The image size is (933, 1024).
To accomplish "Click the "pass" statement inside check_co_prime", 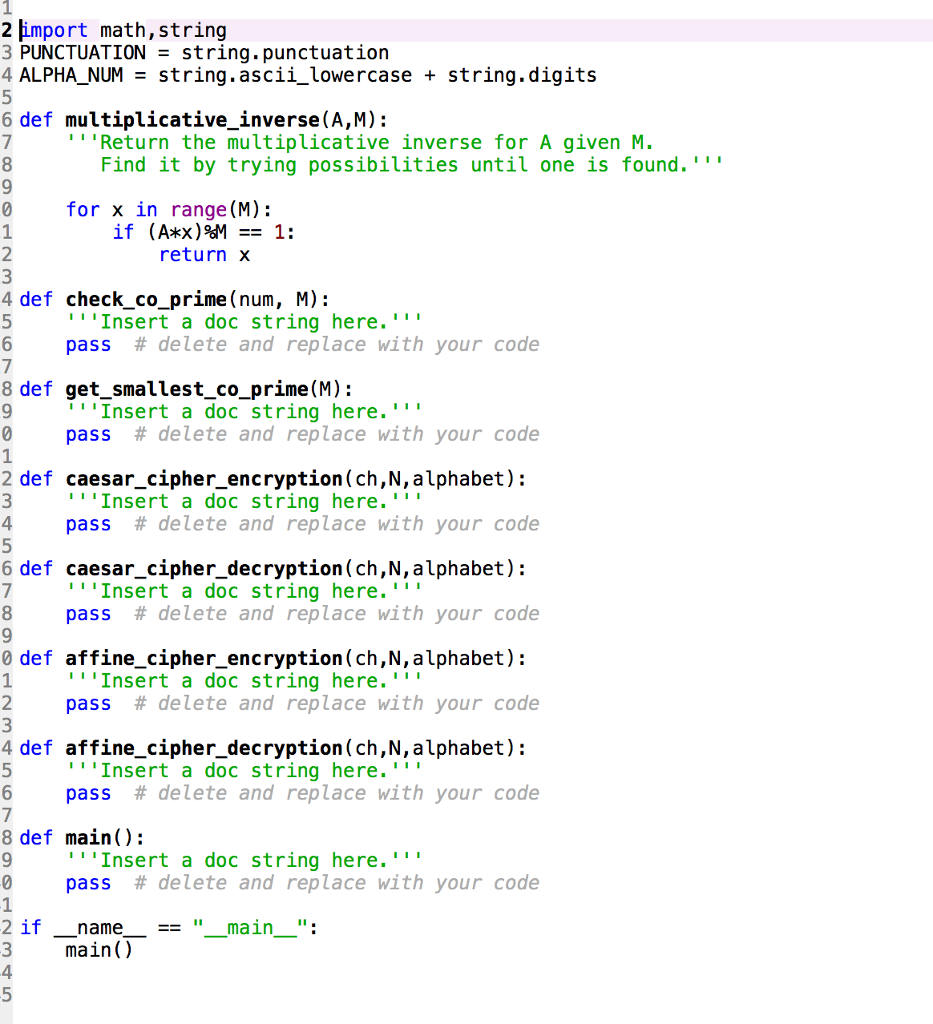I will [x=88, y=345].
